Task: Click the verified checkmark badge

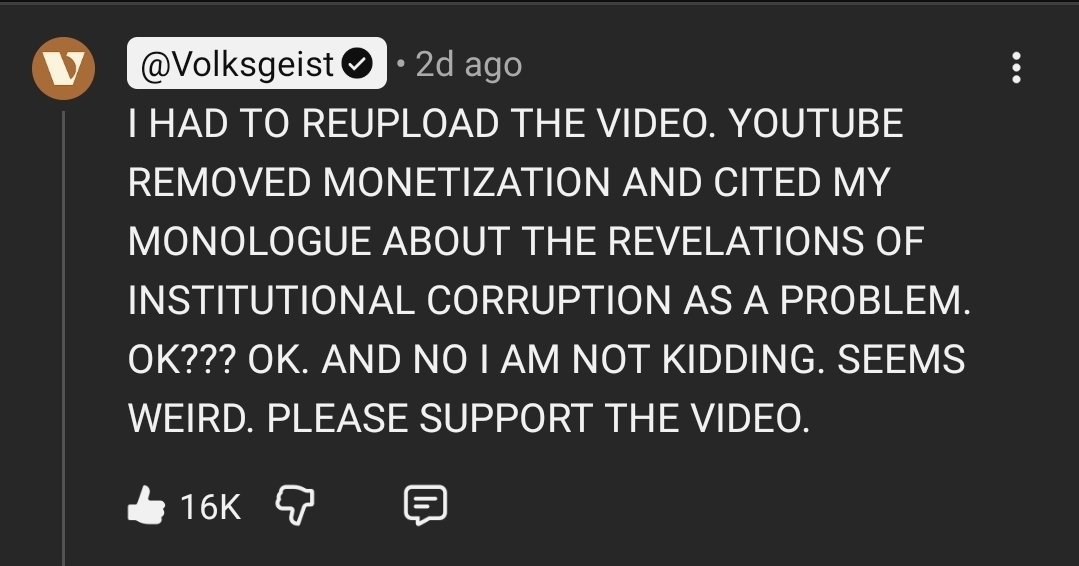Action: pyautogui.click(x=358, y=65)
